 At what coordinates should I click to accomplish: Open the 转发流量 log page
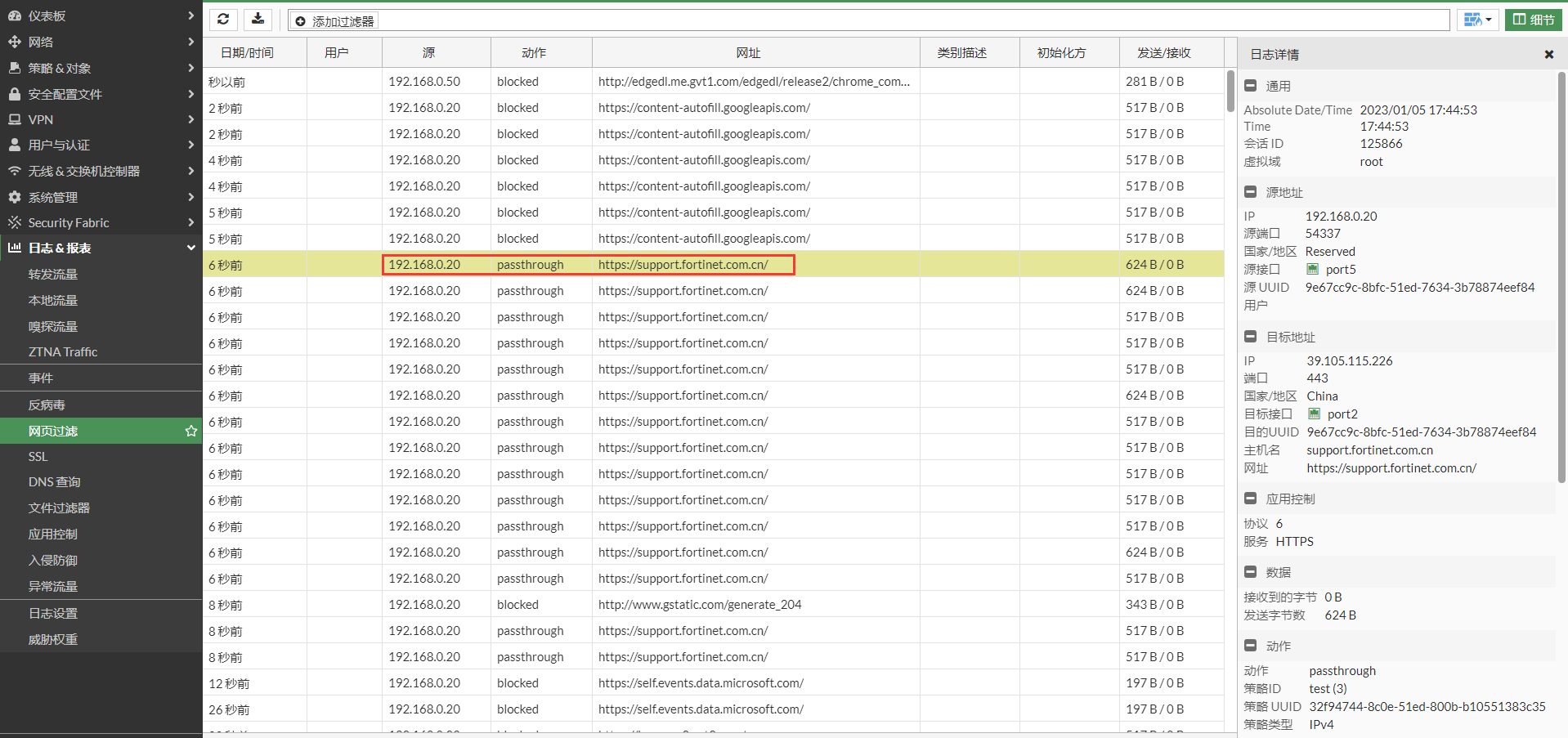53,275
